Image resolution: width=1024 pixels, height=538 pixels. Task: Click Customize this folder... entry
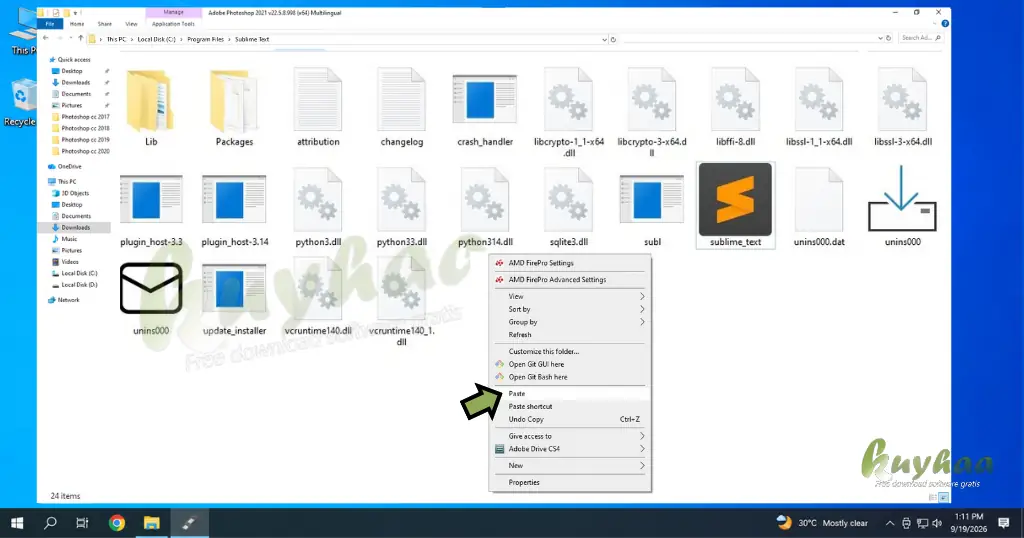coord(569,351)
